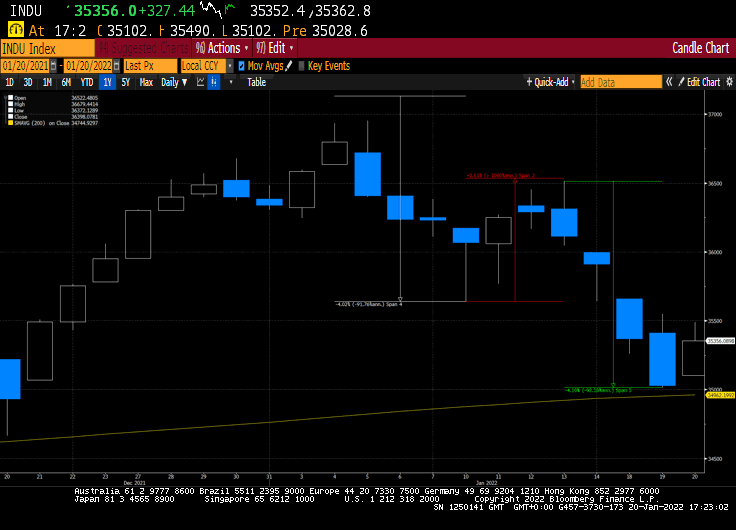Click the yellow gauge icon beside At 17:2
This screenshot has height=530, width=736.
(x=15, y=30)
